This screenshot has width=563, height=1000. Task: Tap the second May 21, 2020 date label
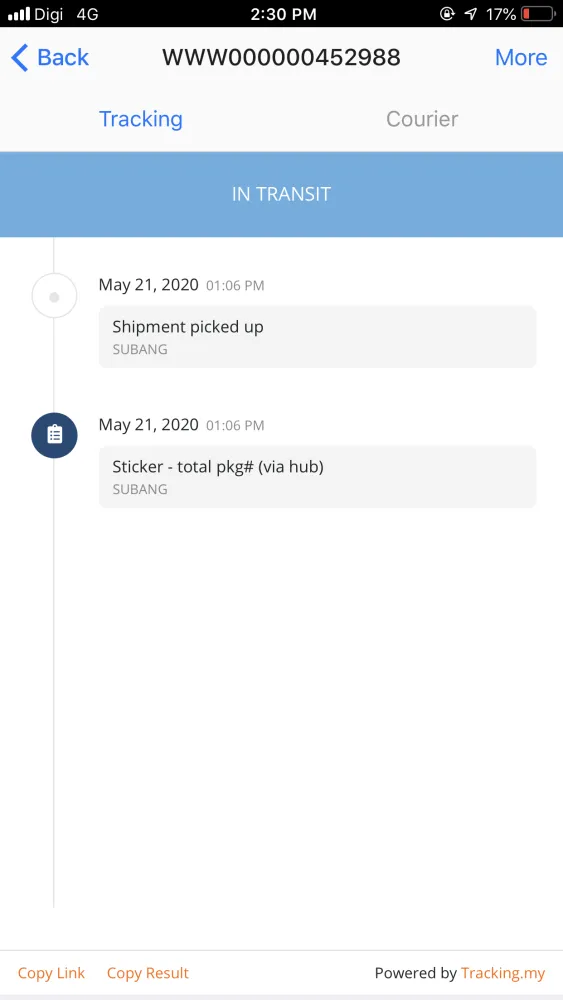click(x=149, y=425)
